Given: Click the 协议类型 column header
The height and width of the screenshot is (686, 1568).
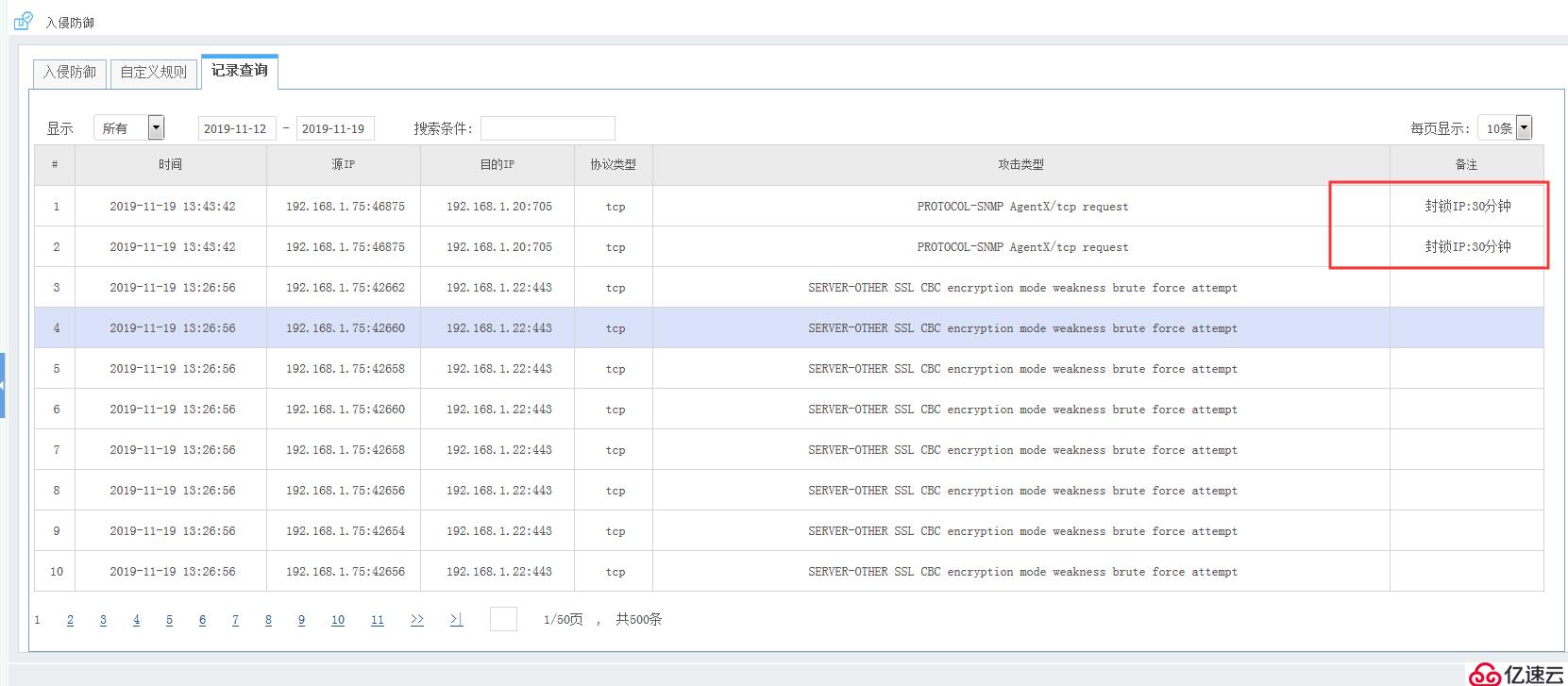Looking at the screenshot, I should tap(614, 164).
